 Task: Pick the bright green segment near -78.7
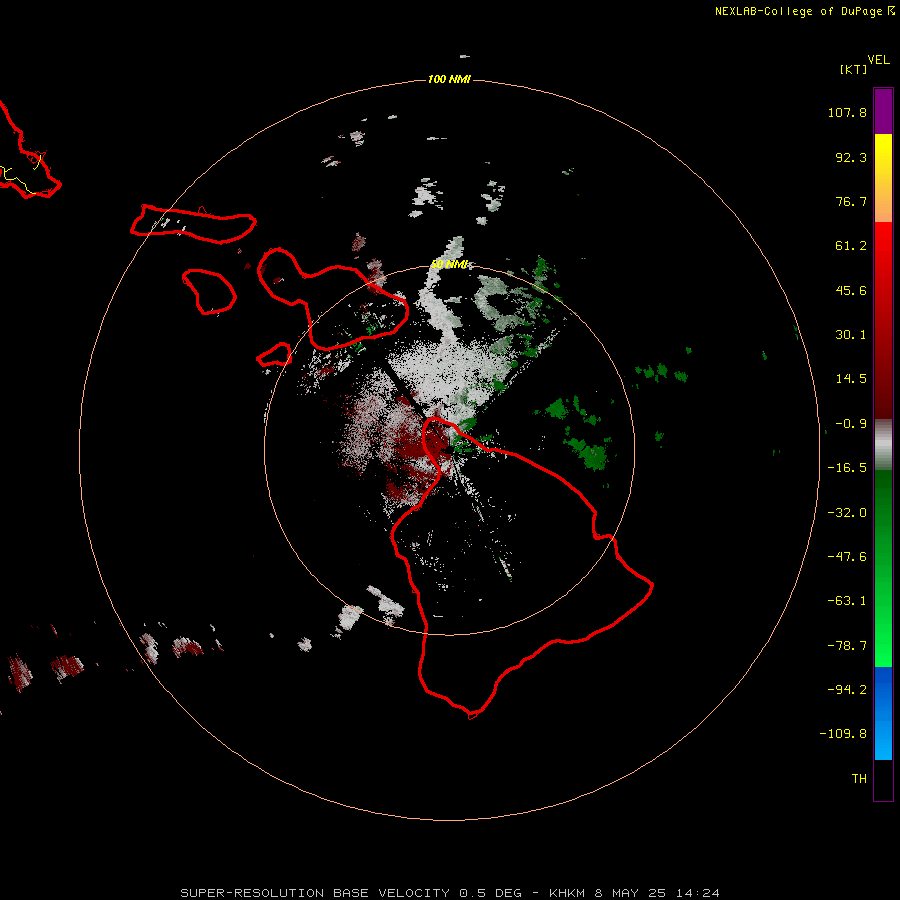point(883,643)
